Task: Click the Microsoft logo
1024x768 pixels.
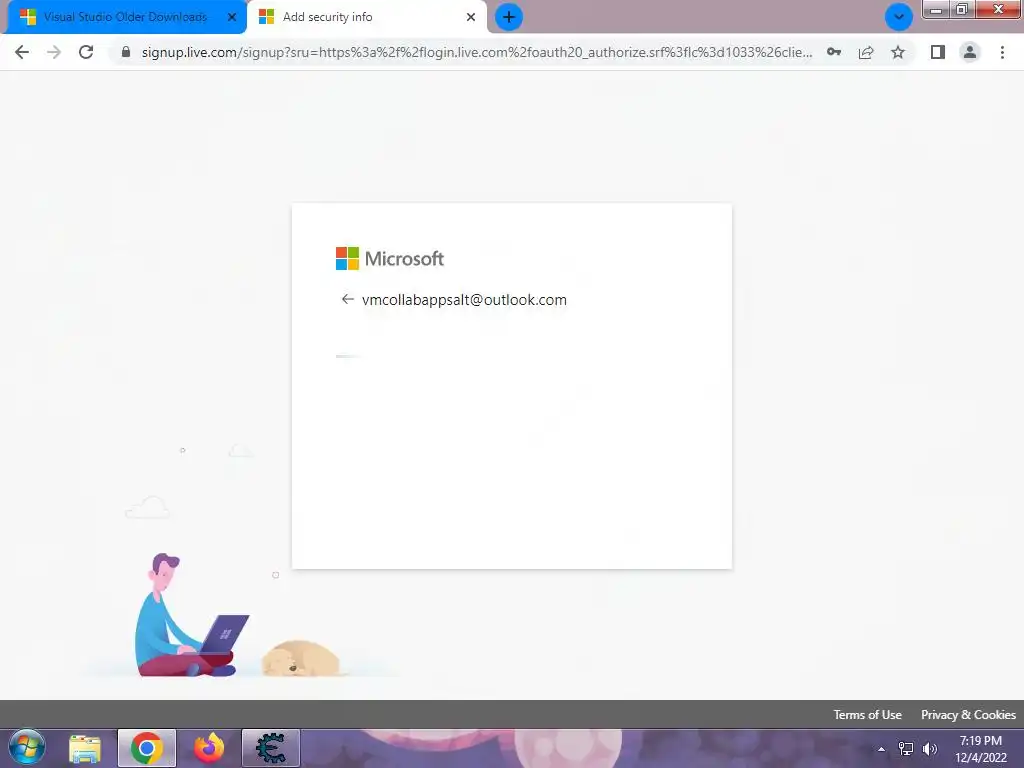Action: [x=390, y=259]
